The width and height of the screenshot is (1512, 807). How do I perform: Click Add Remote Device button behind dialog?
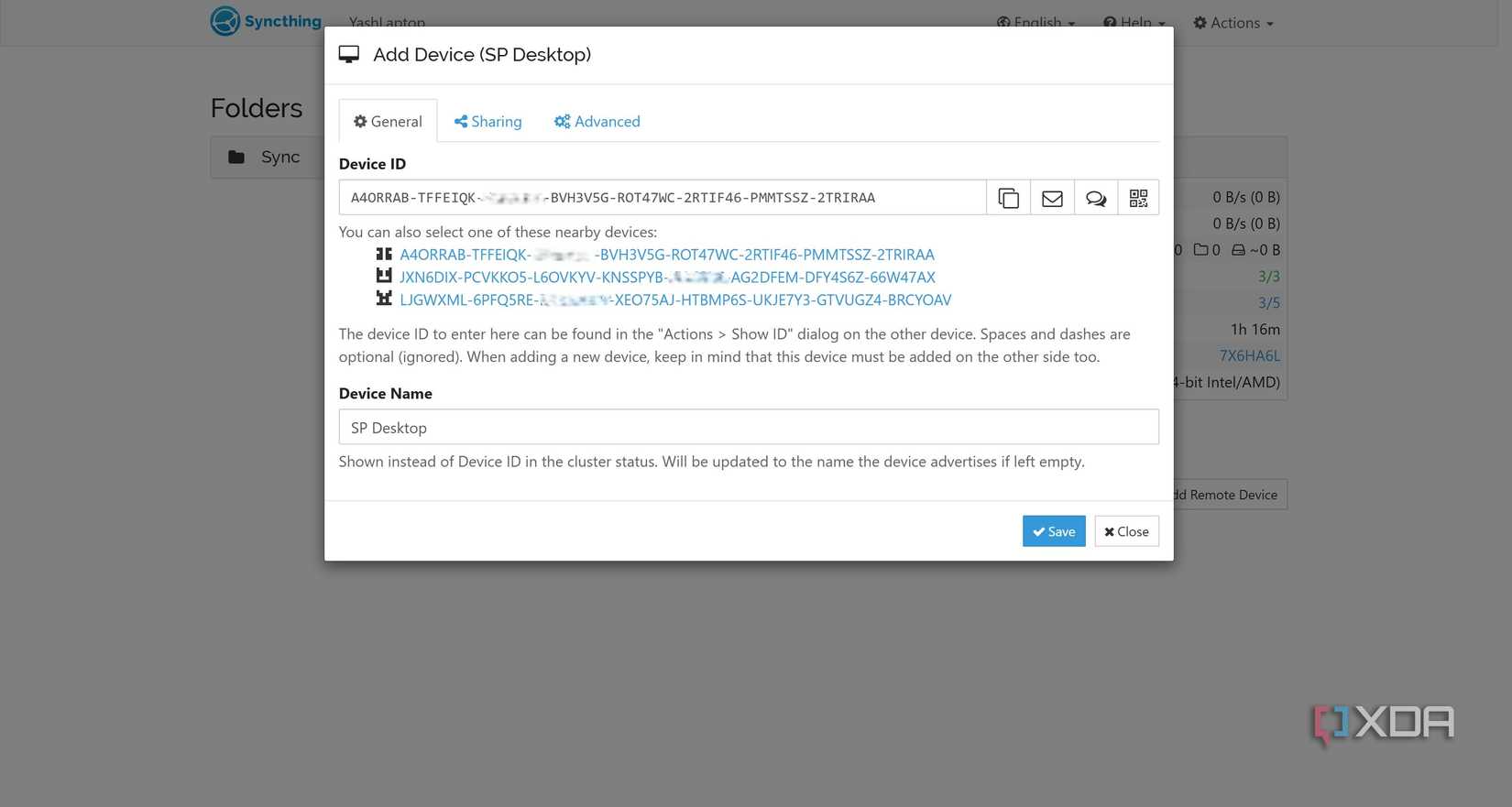(x=1230, y=495)
